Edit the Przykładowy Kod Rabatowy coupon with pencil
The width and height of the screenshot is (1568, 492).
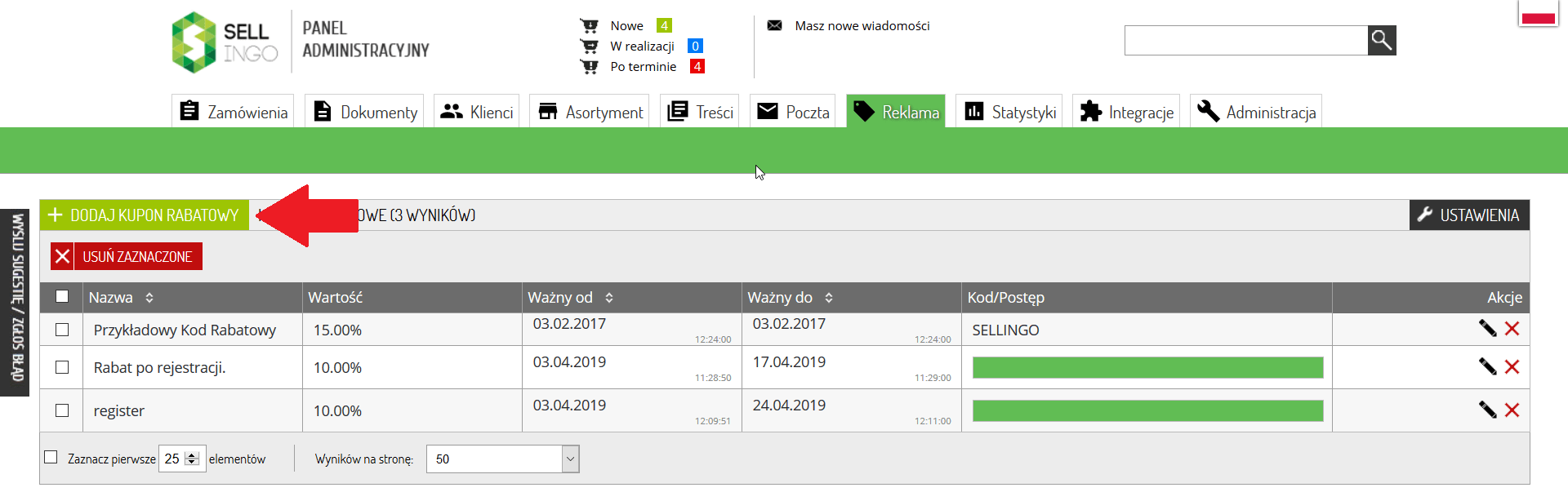[1487, 328]
